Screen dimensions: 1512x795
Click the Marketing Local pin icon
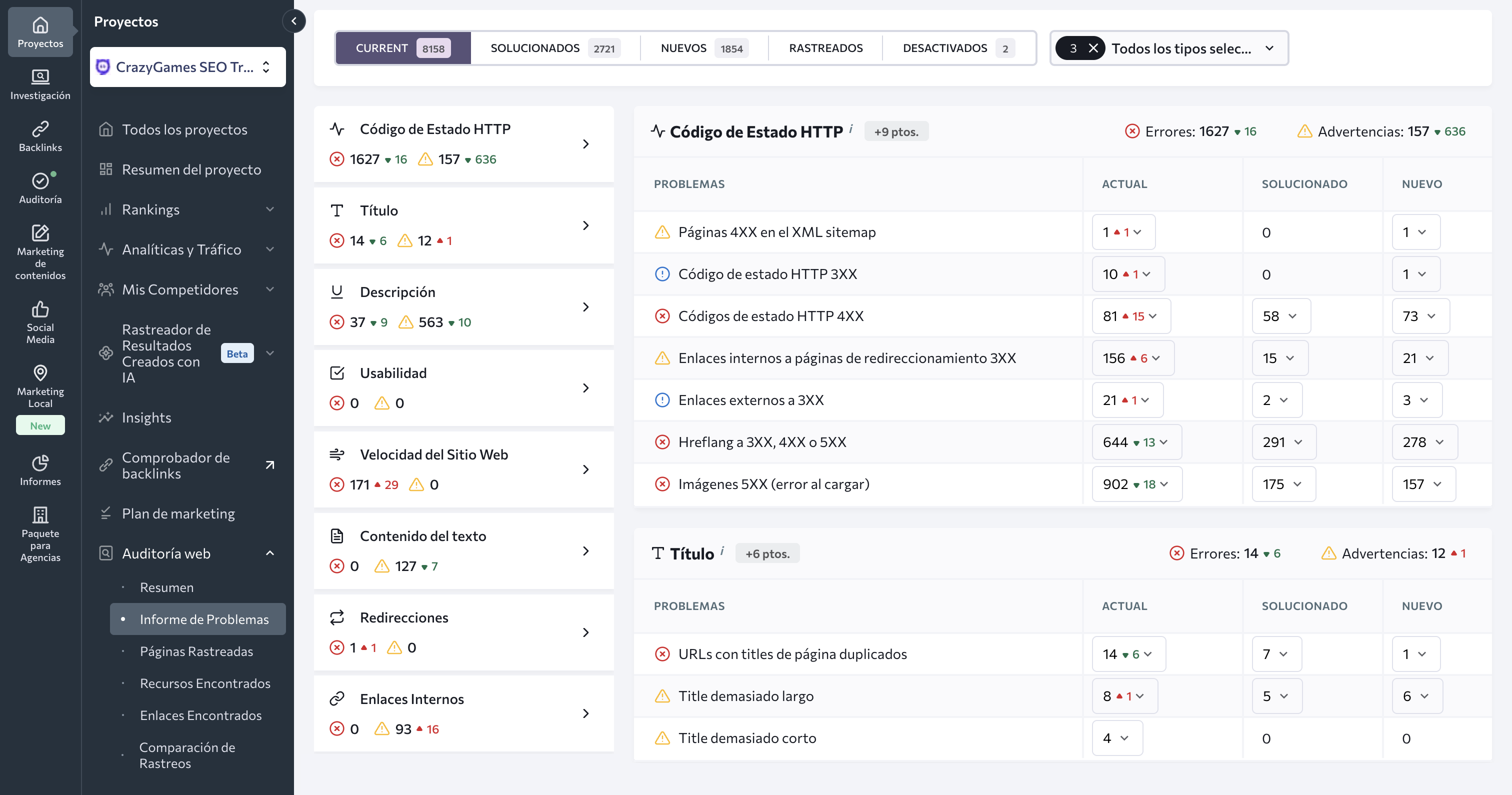pos(40,373)
